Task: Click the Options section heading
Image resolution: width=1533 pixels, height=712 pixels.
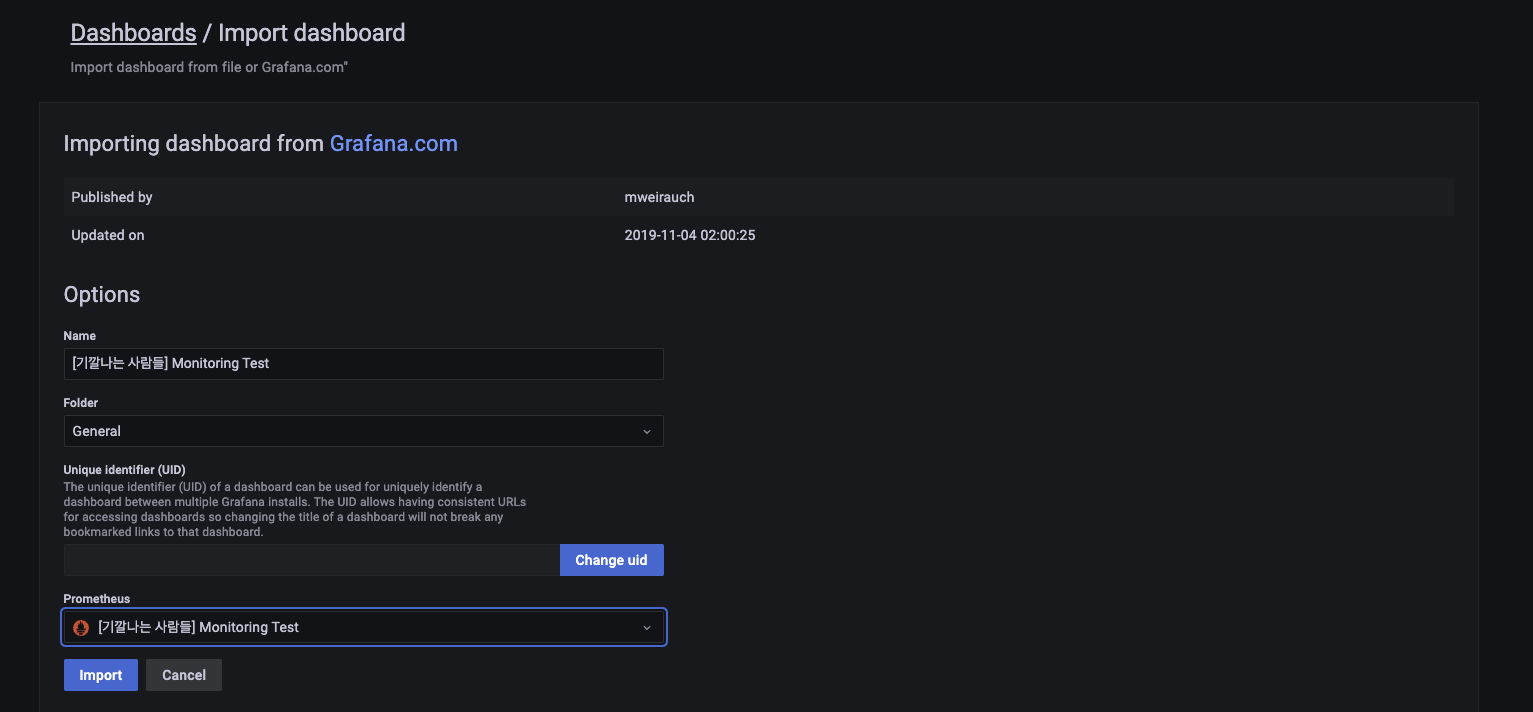Action: 102,294
